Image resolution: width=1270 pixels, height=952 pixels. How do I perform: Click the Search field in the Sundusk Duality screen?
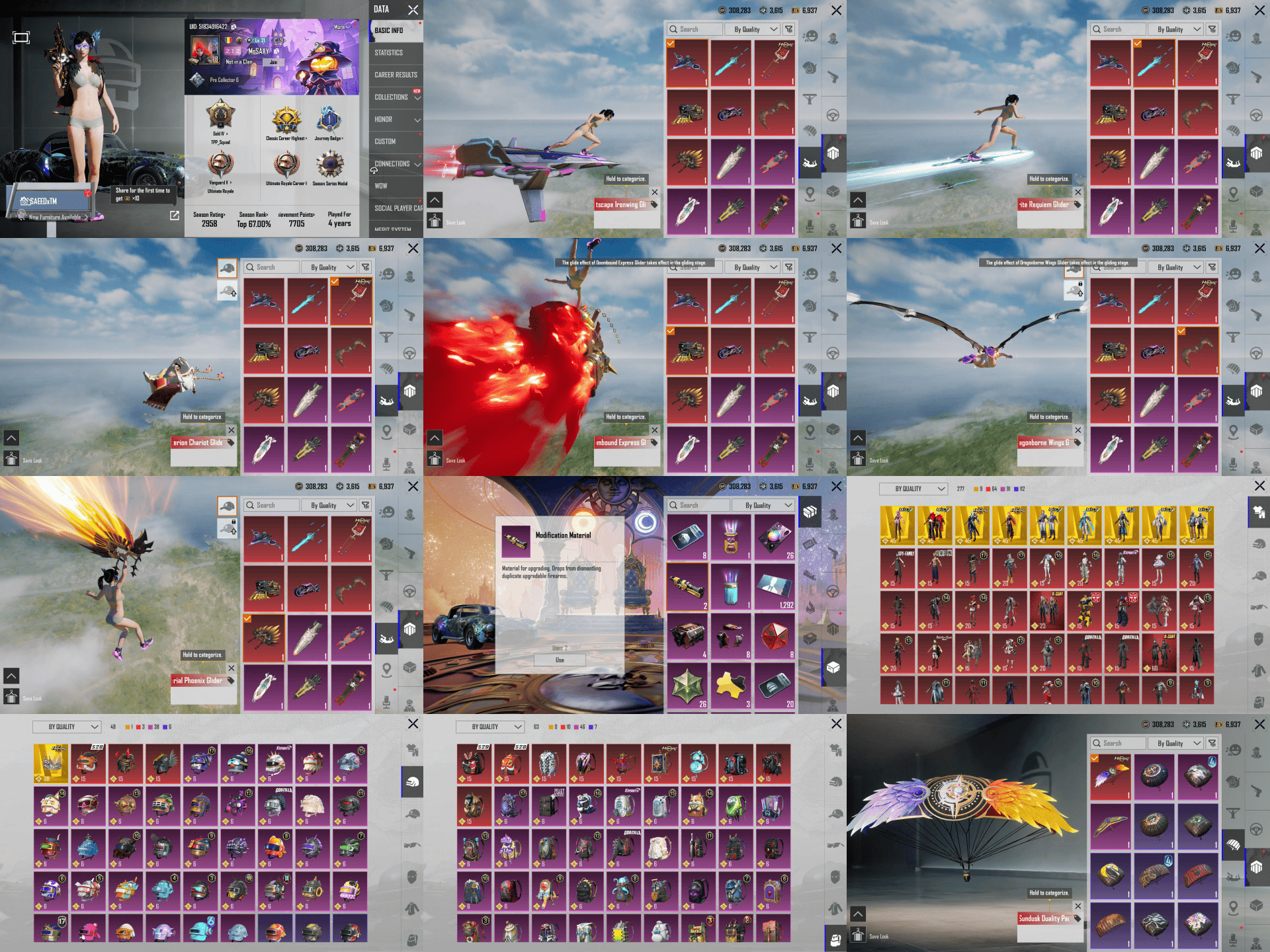click(x=1117, y=743)
